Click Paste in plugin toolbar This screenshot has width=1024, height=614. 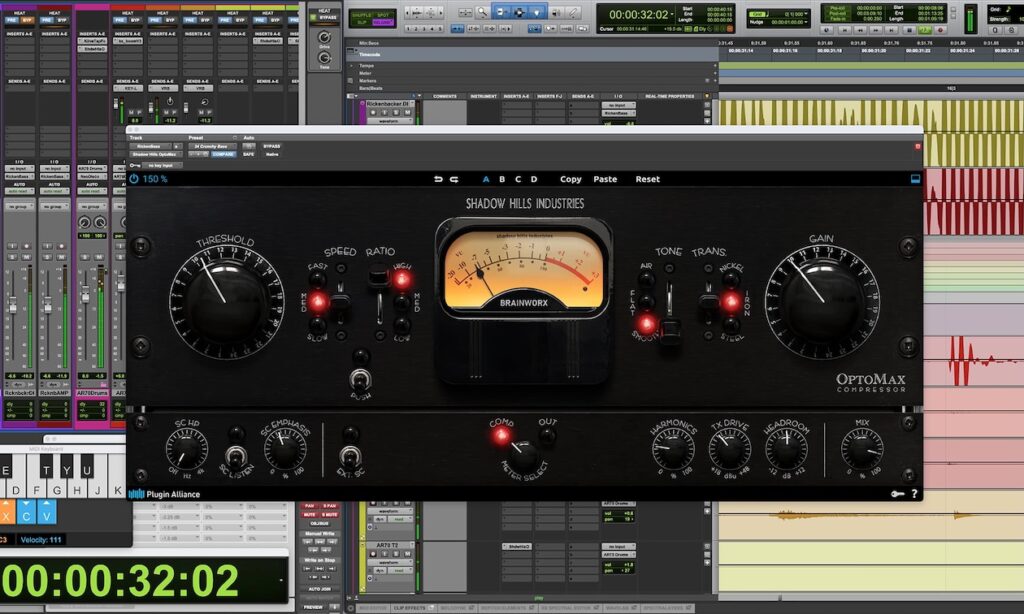click(605, 179)
